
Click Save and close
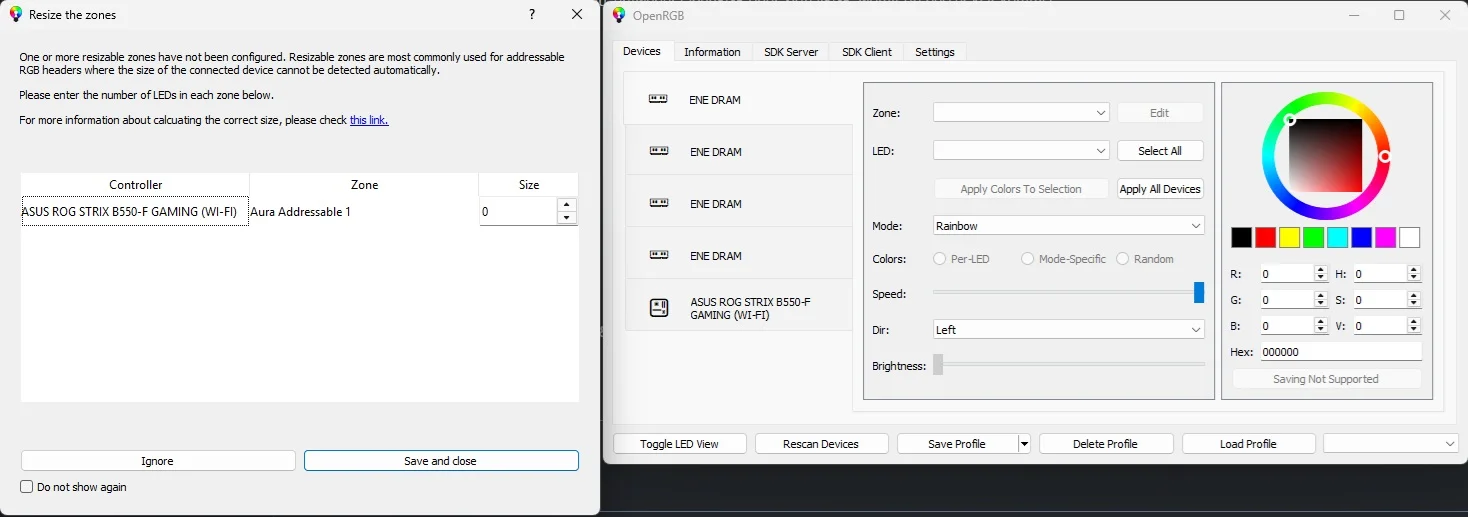pyautogui.click(x=441, y=461)
